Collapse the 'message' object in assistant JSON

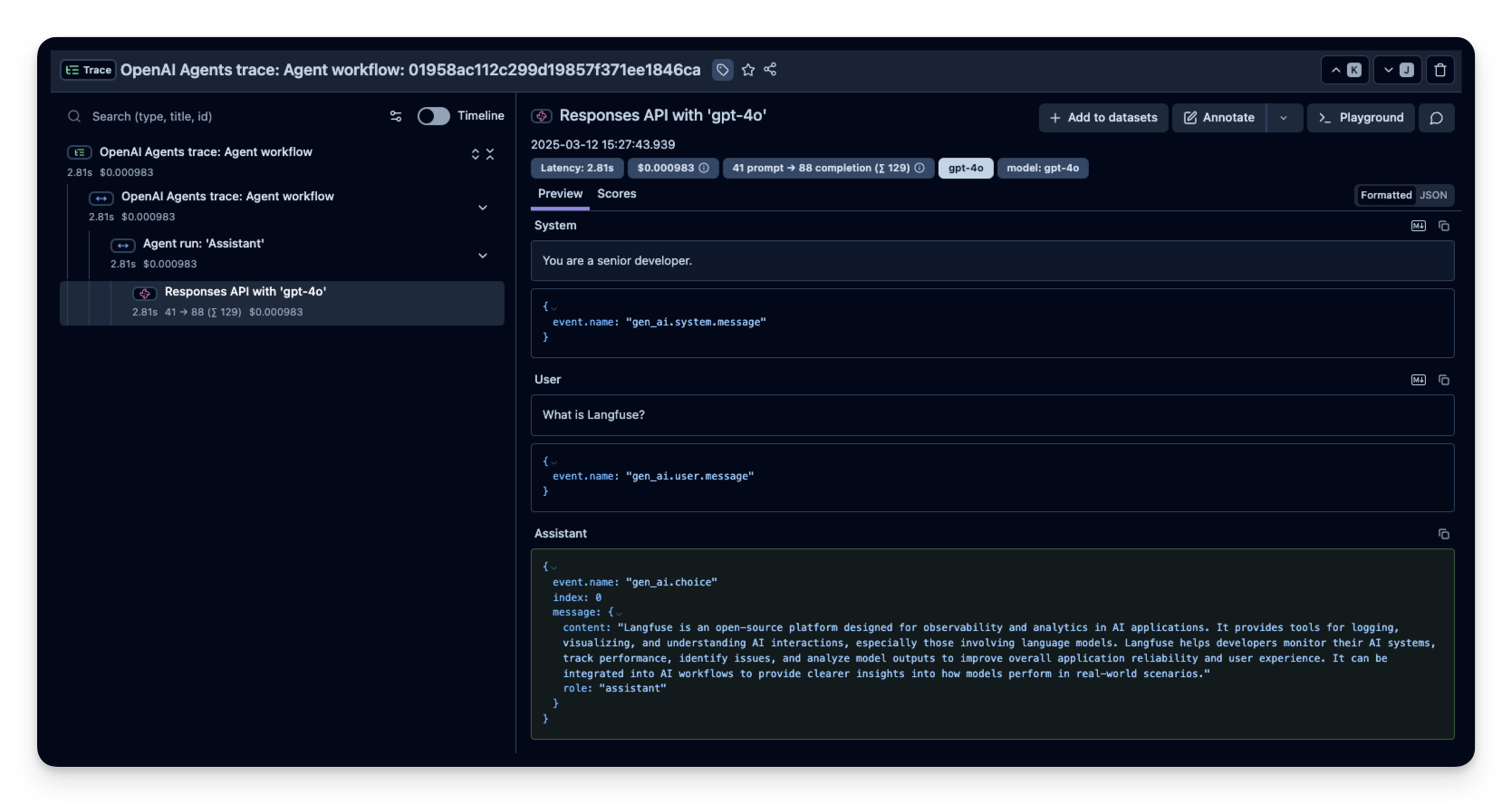click(x=620, y=613)
